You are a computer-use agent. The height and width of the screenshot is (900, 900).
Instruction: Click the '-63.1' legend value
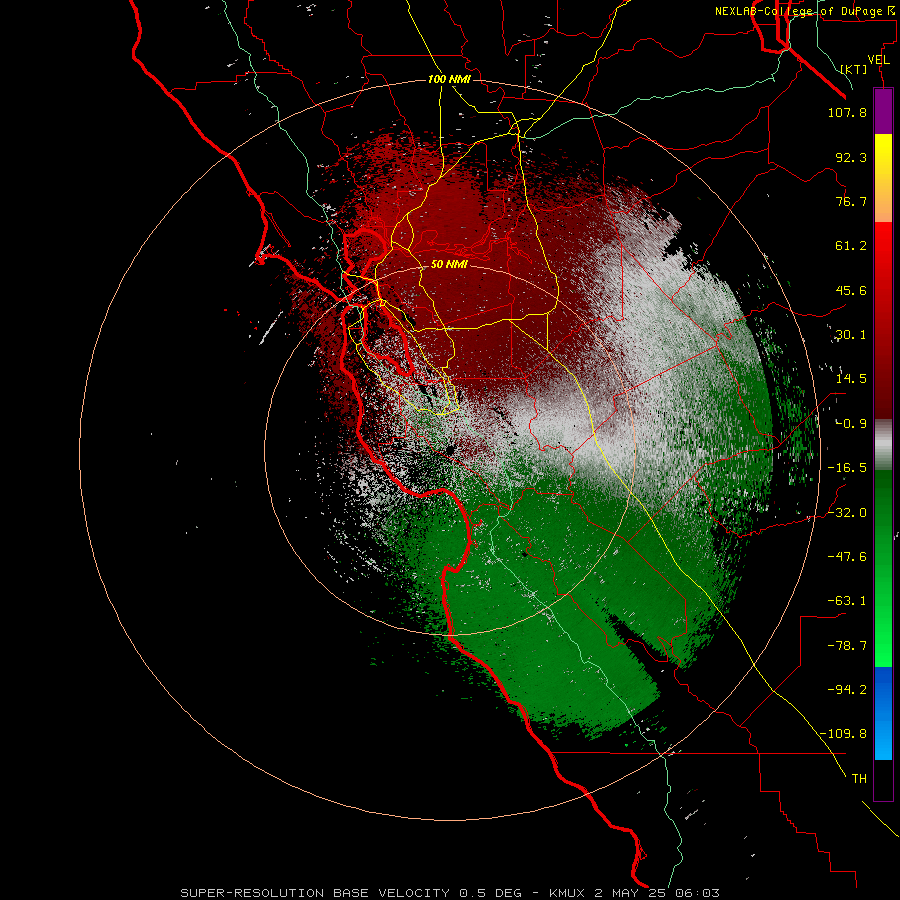[847, 601]
